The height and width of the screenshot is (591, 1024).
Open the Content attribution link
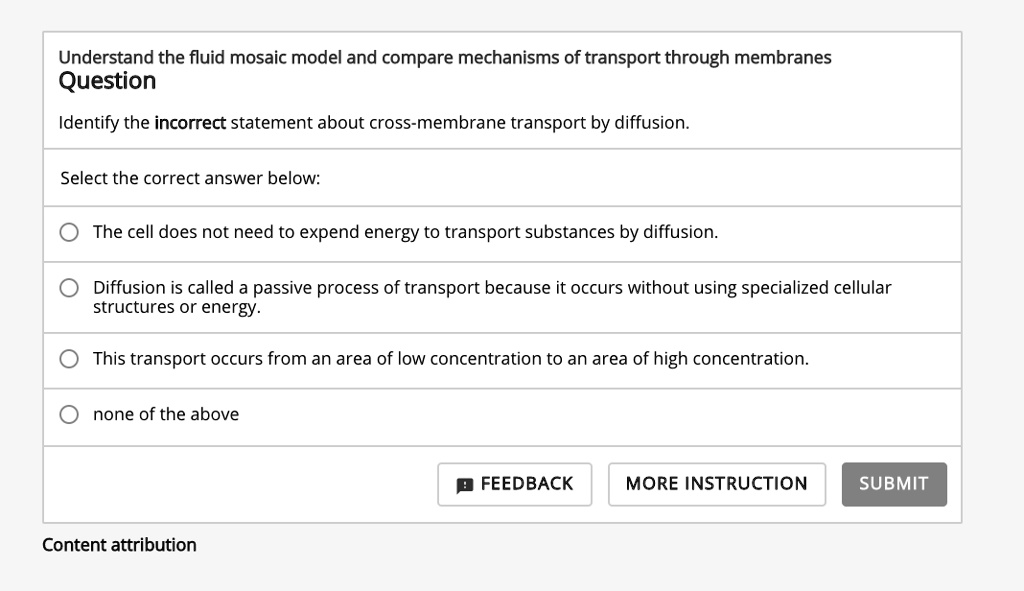(x=119, y=545)
